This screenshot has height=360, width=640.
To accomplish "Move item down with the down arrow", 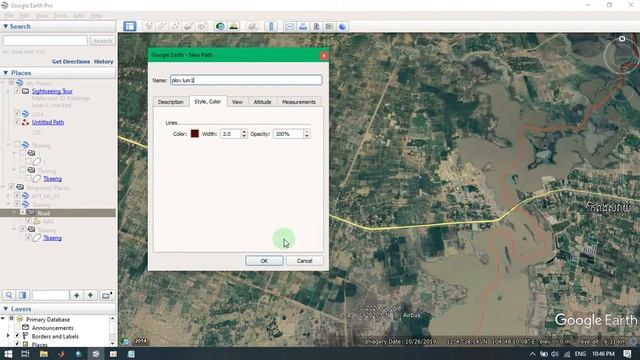I will coord(90,295).
